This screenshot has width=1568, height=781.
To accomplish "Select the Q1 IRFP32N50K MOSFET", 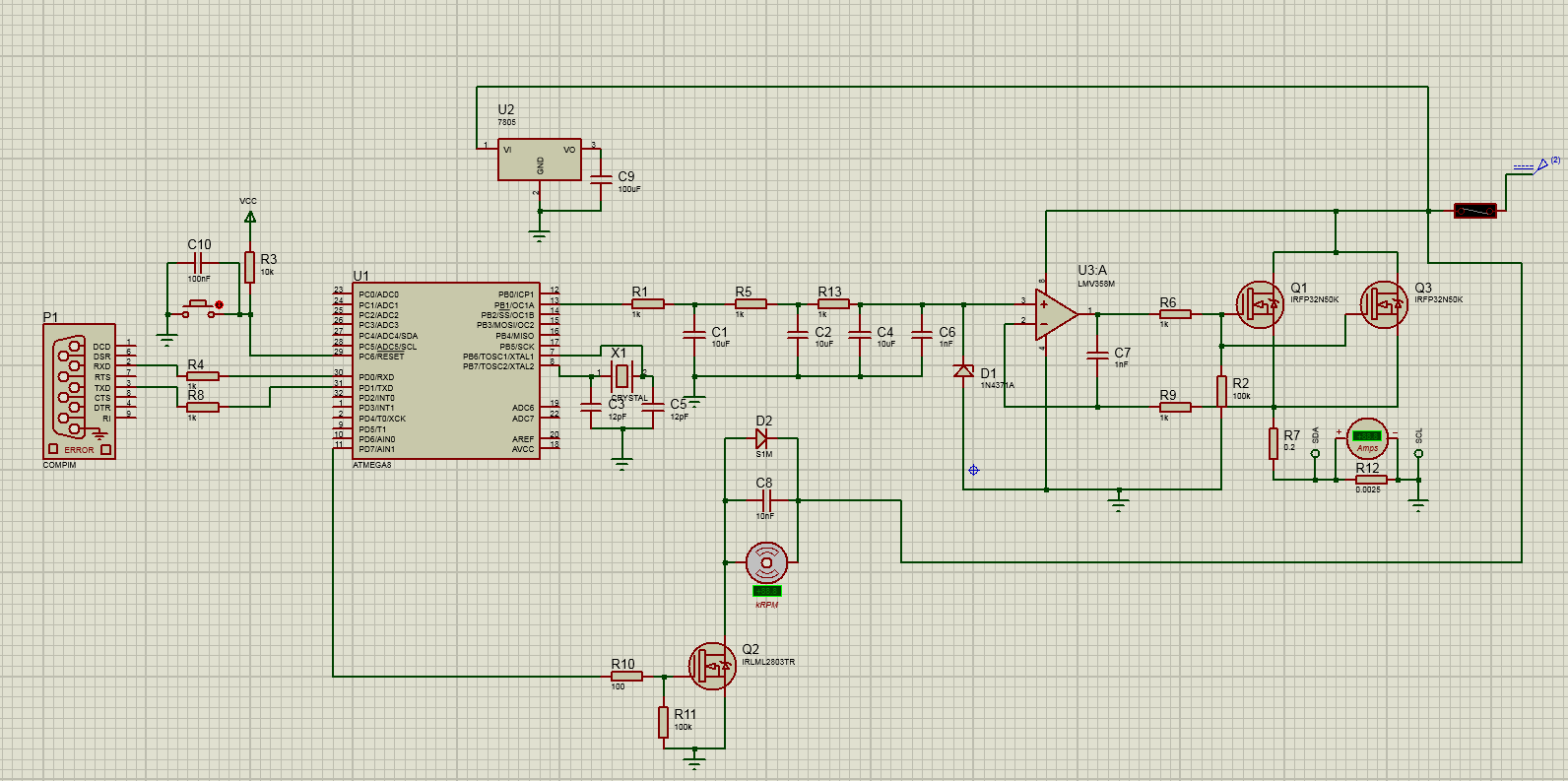I will (x=1260, y=304).
